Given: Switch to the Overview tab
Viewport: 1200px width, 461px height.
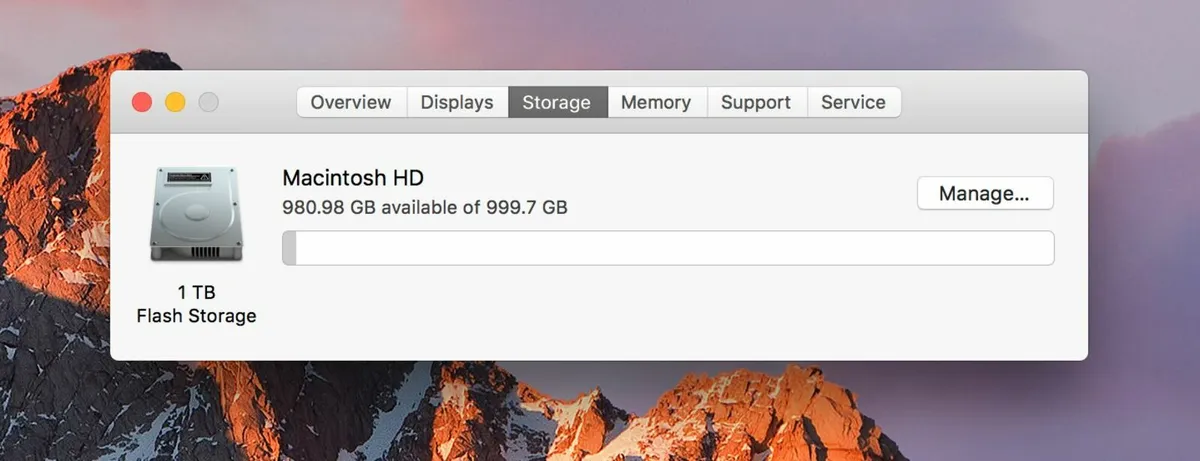Looking at the screenshot, I should click(351, 102).
